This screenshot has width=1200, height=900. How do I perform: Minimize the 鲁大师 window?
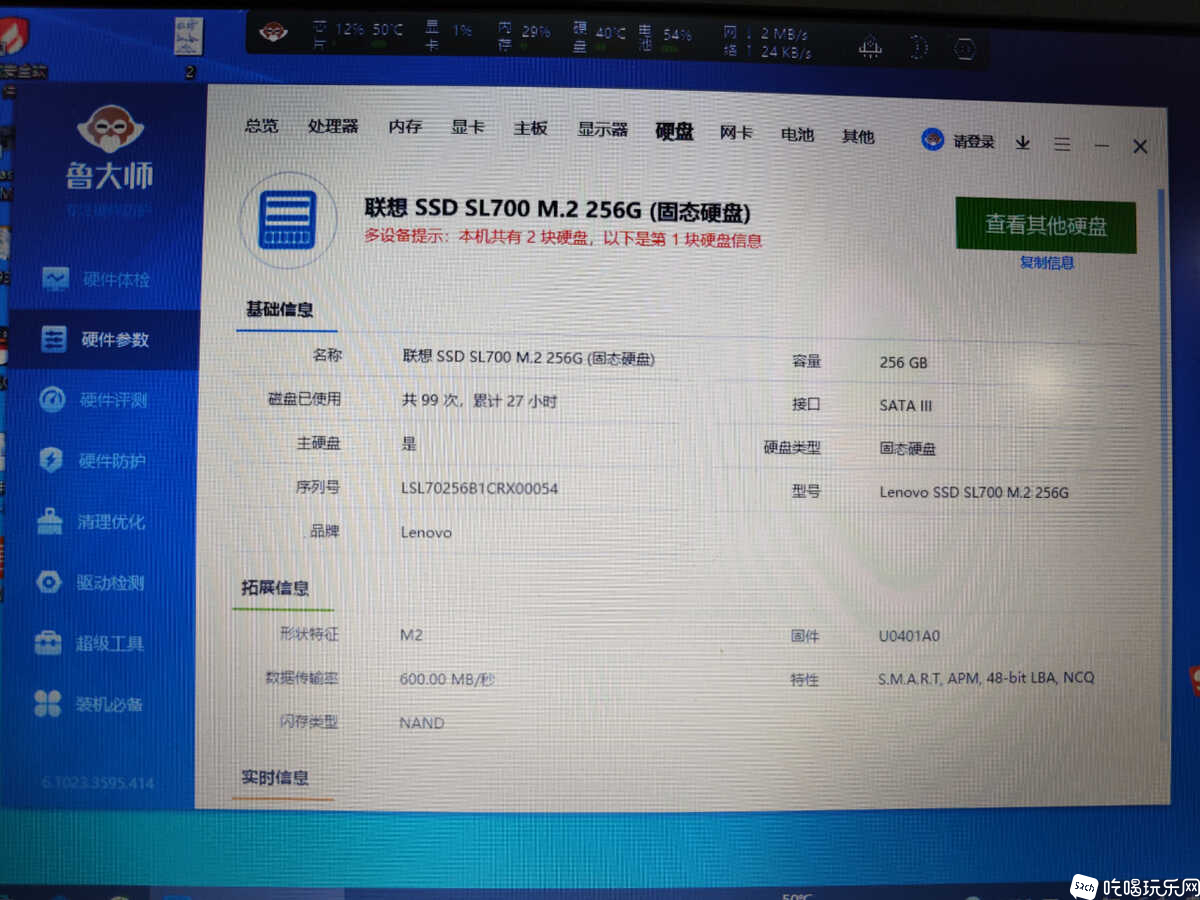pos(1102,146)
